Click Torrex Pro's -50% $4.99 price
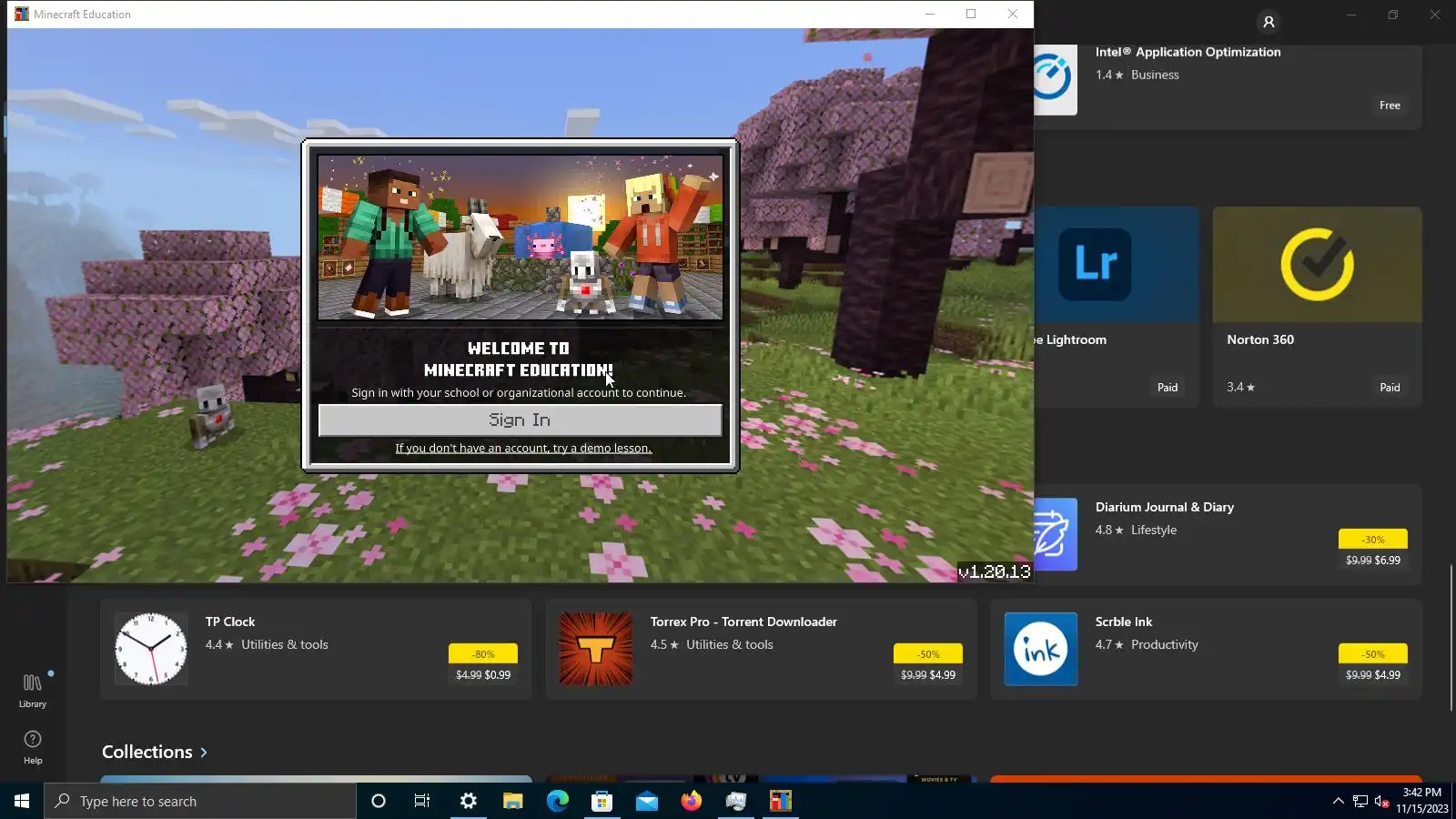Screen dimensions: 1456x819 (x=928, y=664)
